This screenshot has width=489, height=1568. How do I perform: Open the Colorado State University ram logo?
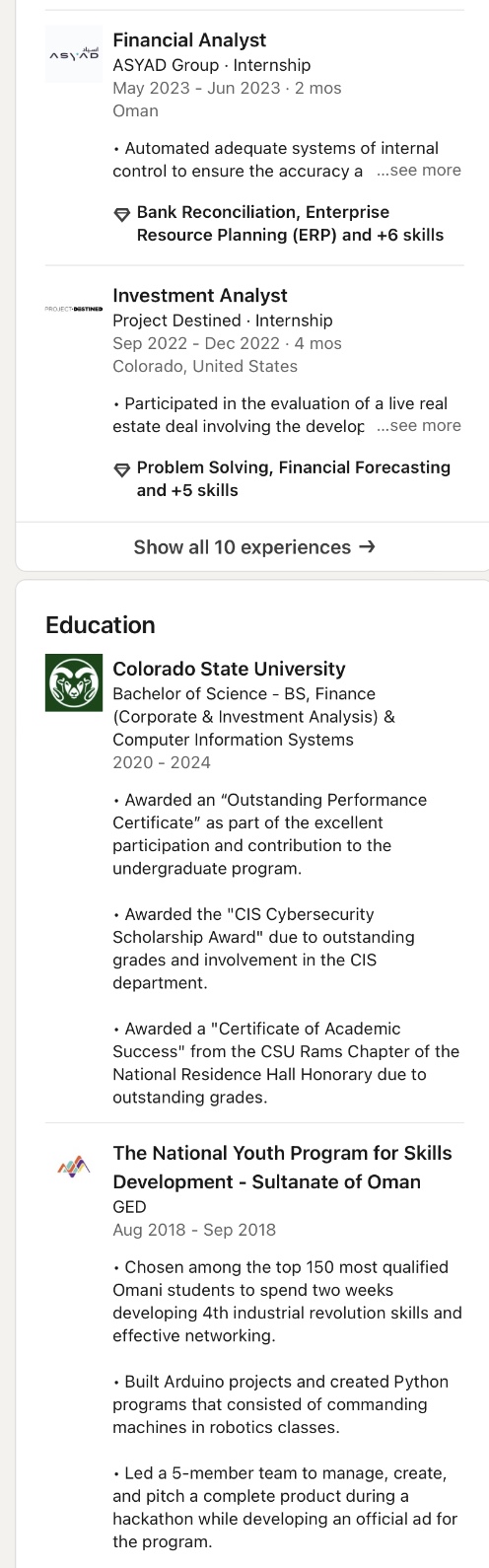[74, 683]
